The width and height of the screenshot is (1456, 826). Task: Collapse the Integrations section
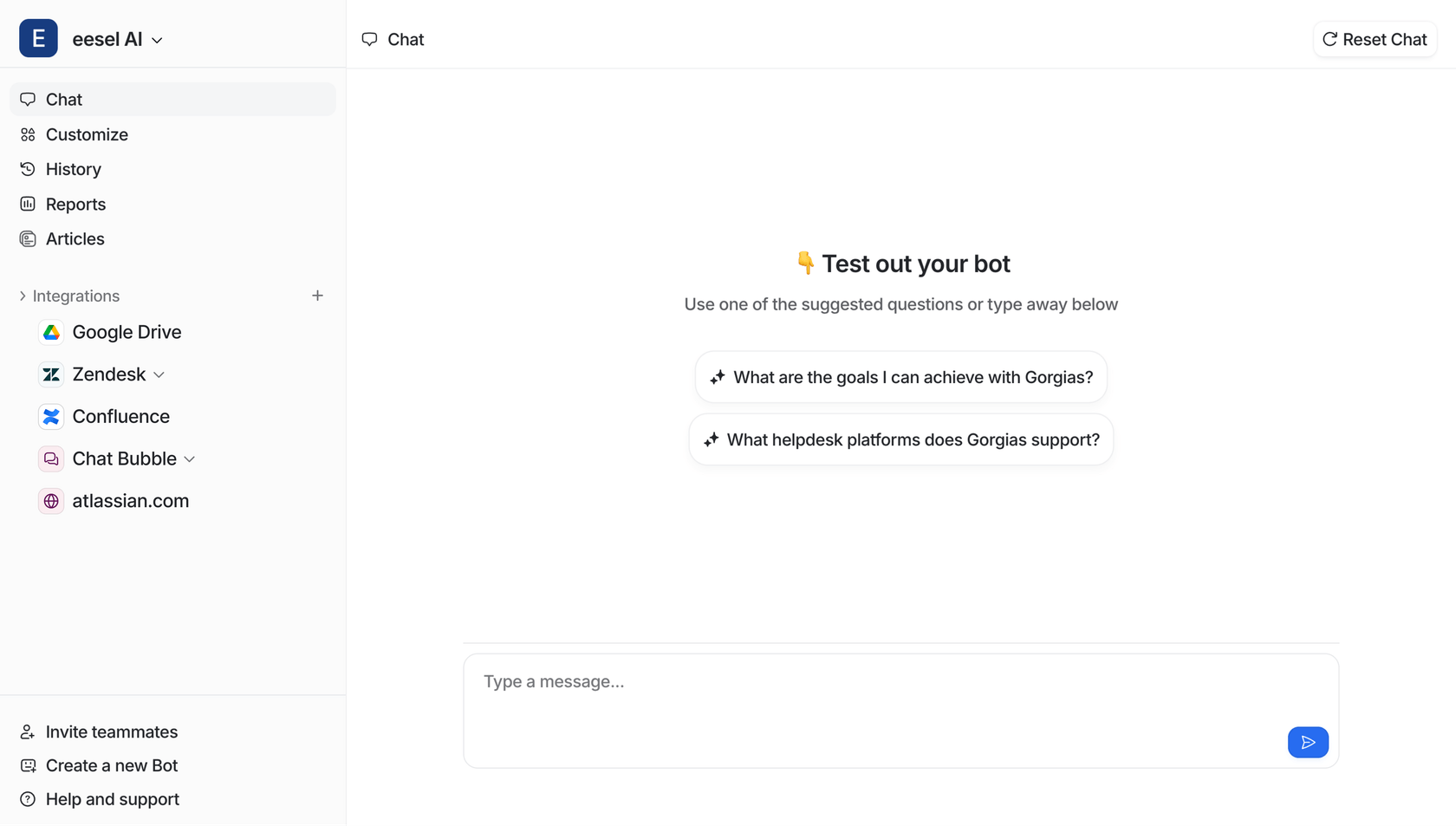(23, 296)
